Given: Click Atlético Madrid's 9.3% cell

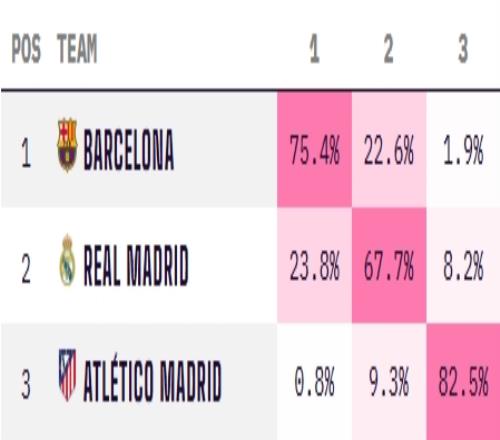Looking at the screenshot, I should pos(389,381).
